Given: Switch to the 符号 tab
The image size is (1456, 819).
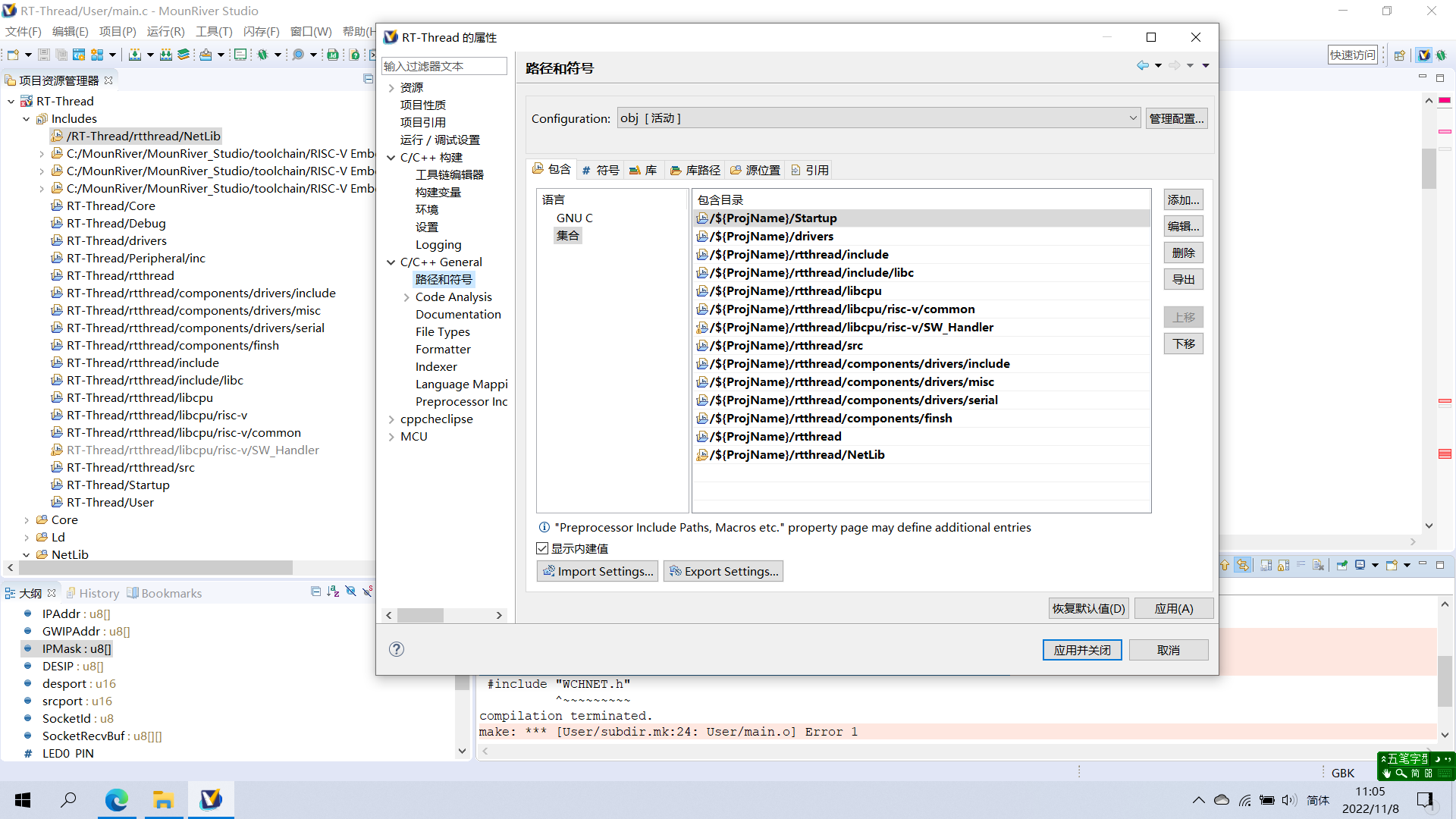Looking at the screenshot, I should (x=601, y=170).
